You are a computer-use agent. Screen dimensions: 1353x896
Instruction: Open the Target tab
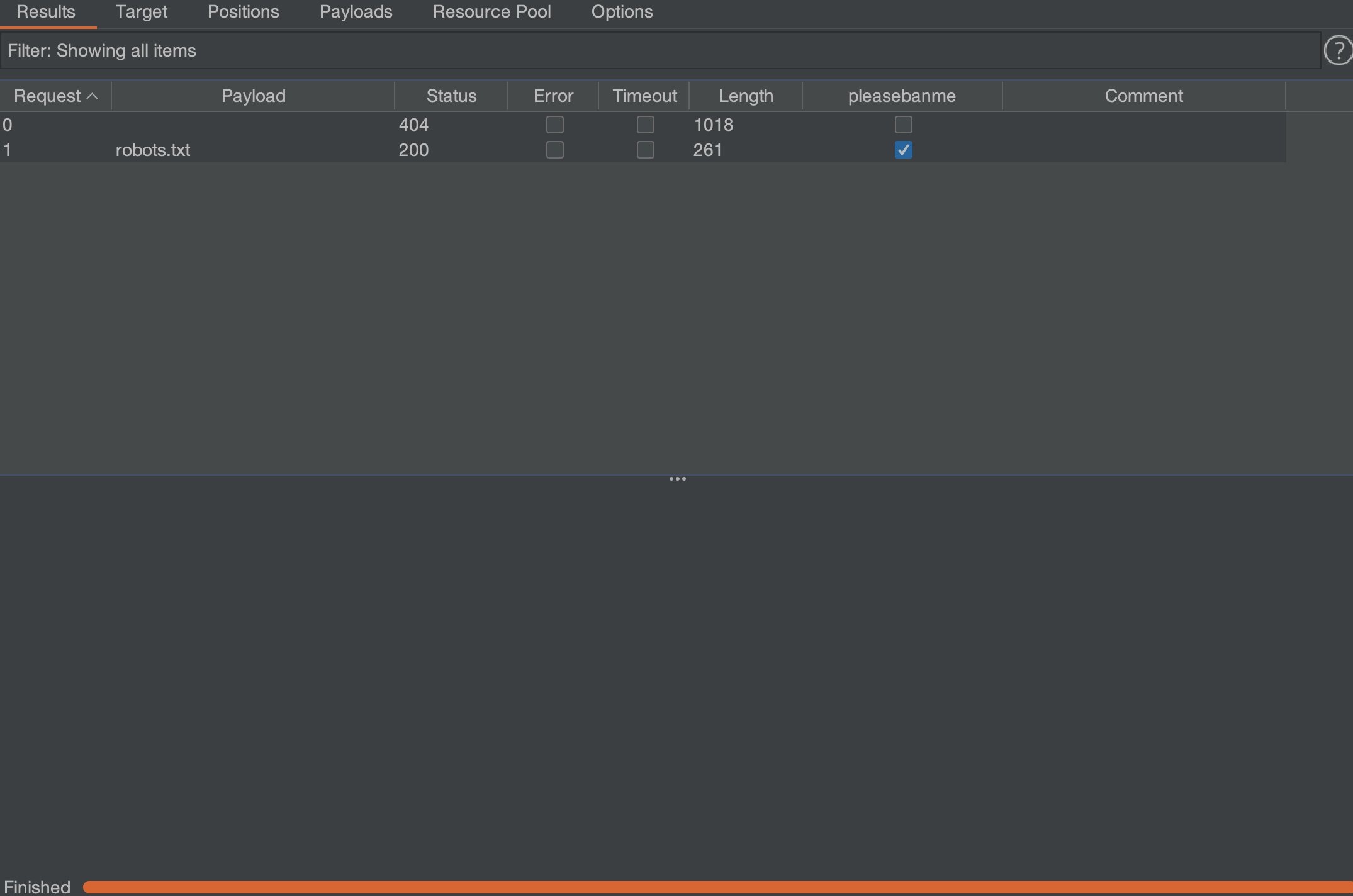(141, 12)
